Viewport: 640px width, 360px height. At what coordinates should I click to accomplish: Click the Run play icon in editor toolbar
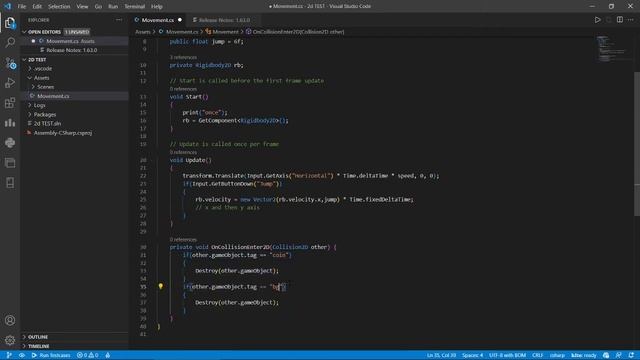[x=597, y=20]
